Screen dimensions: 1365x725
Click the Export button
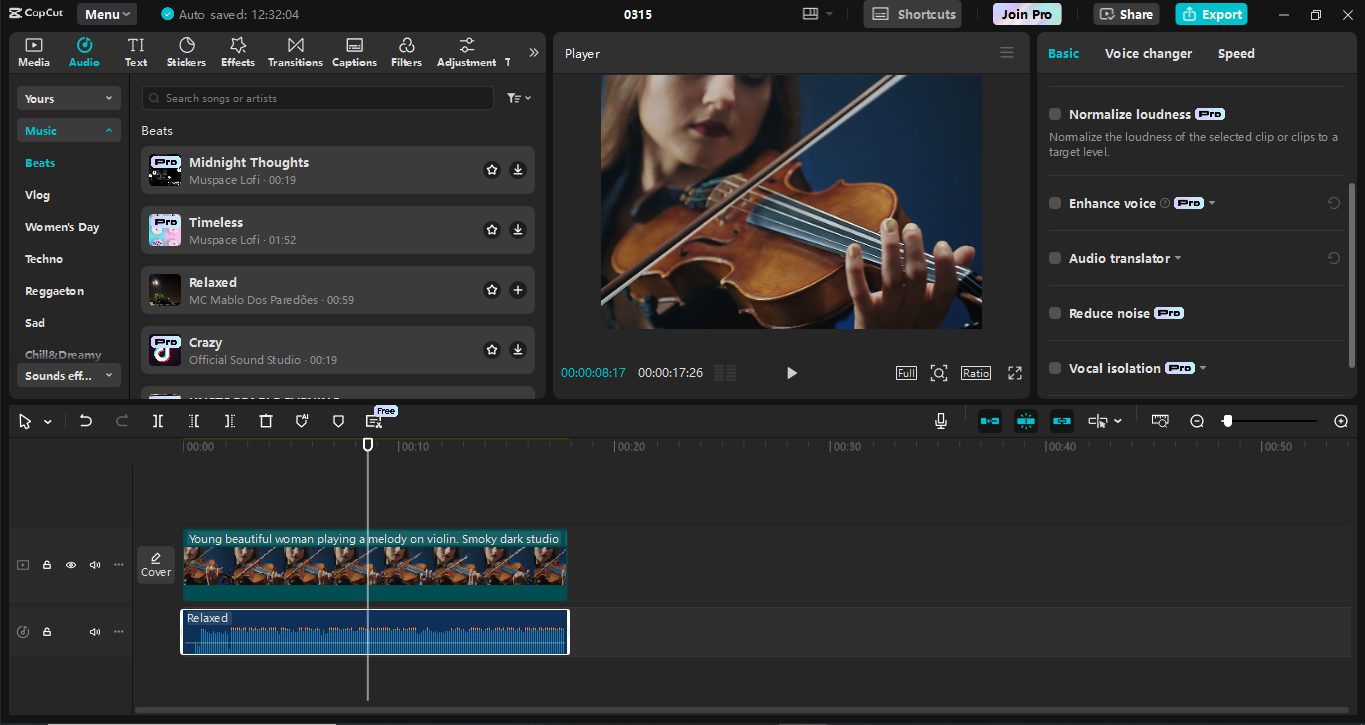pos(1211,14)
